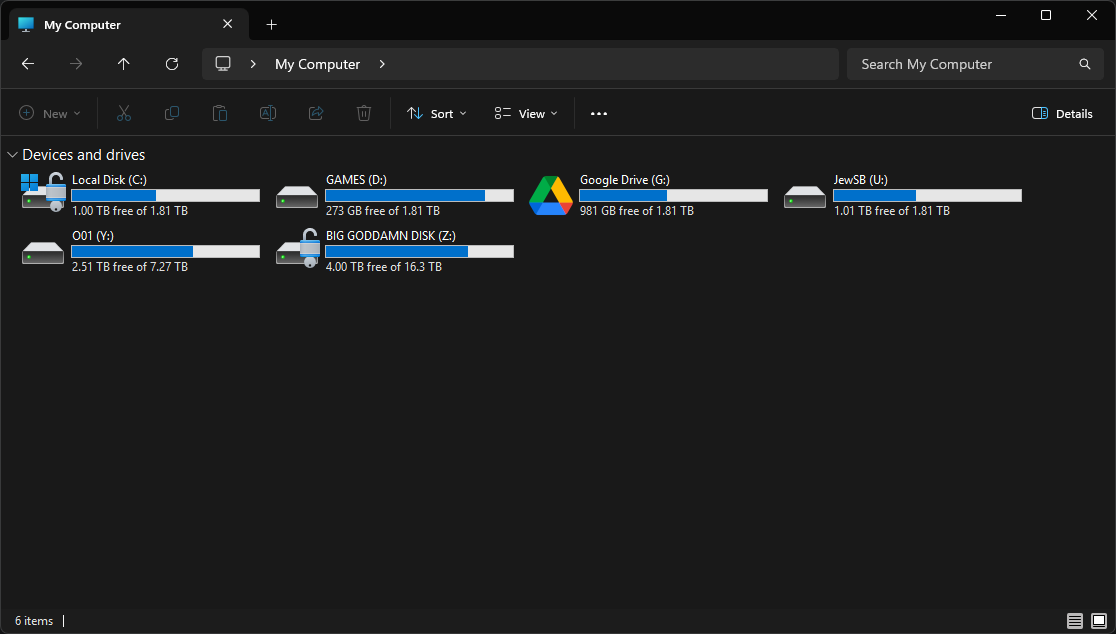Click the Paste clipboard icon

point(220,113)
